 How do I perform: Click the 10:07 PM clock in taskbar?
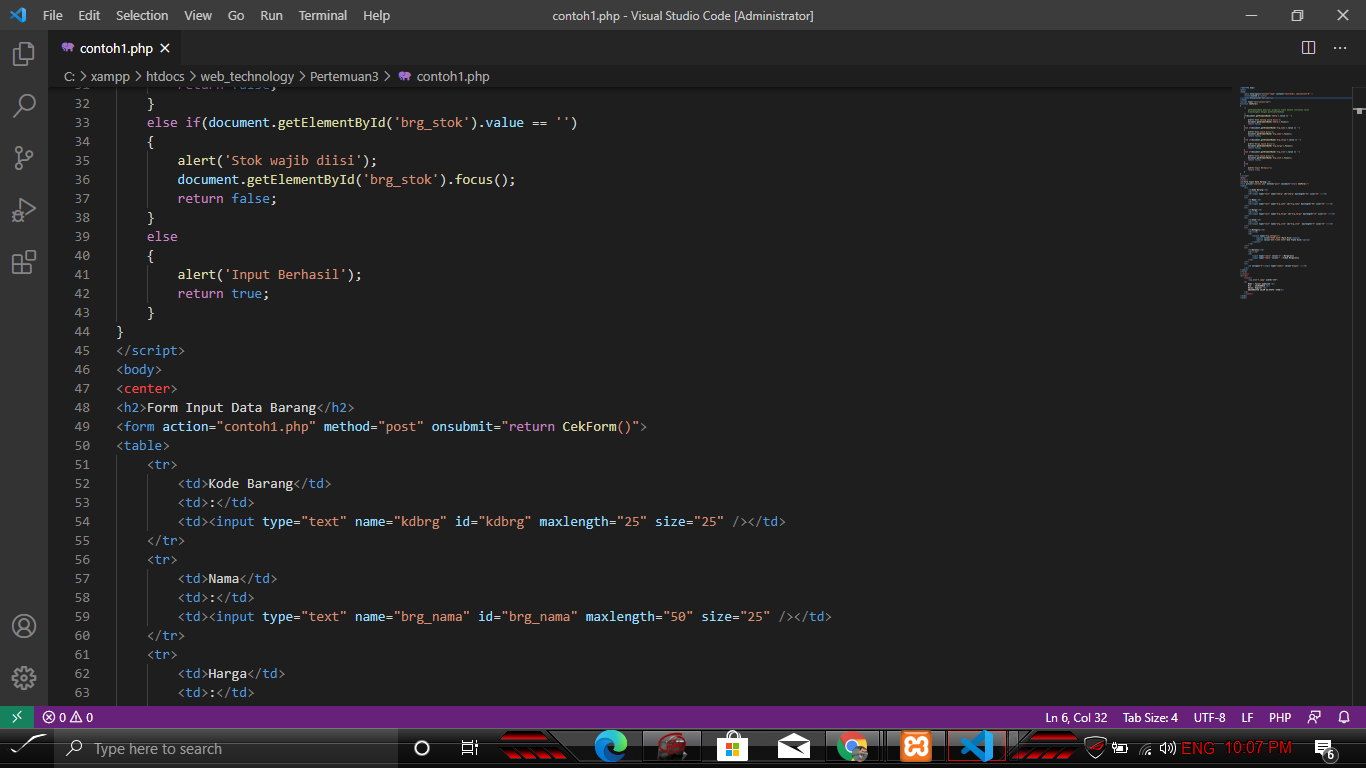1258,748
